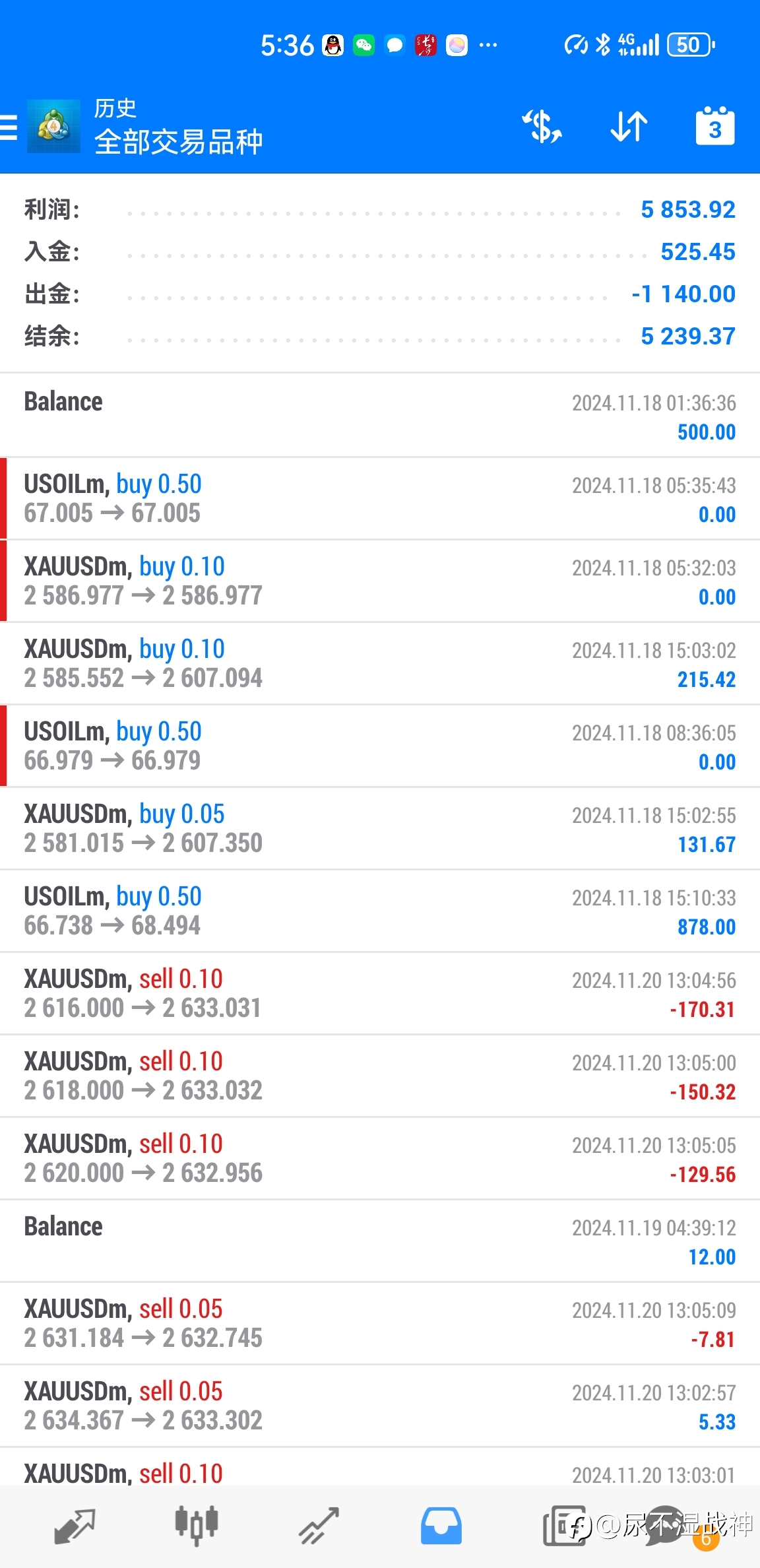Open the Trade tab with trend line icon
This screenshot has width=760, height=1568.
click(x=319, y=1526)
